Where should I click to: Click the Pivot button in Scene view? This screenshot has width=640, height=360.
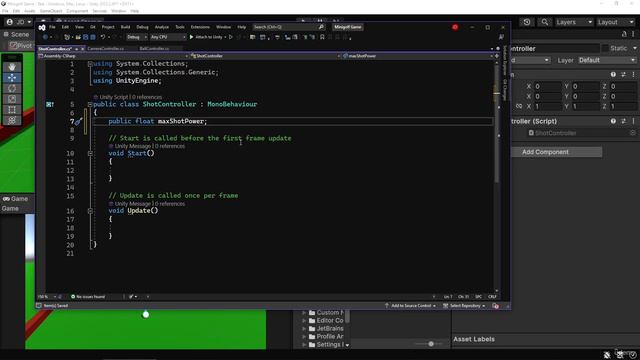tap(20, 45)
